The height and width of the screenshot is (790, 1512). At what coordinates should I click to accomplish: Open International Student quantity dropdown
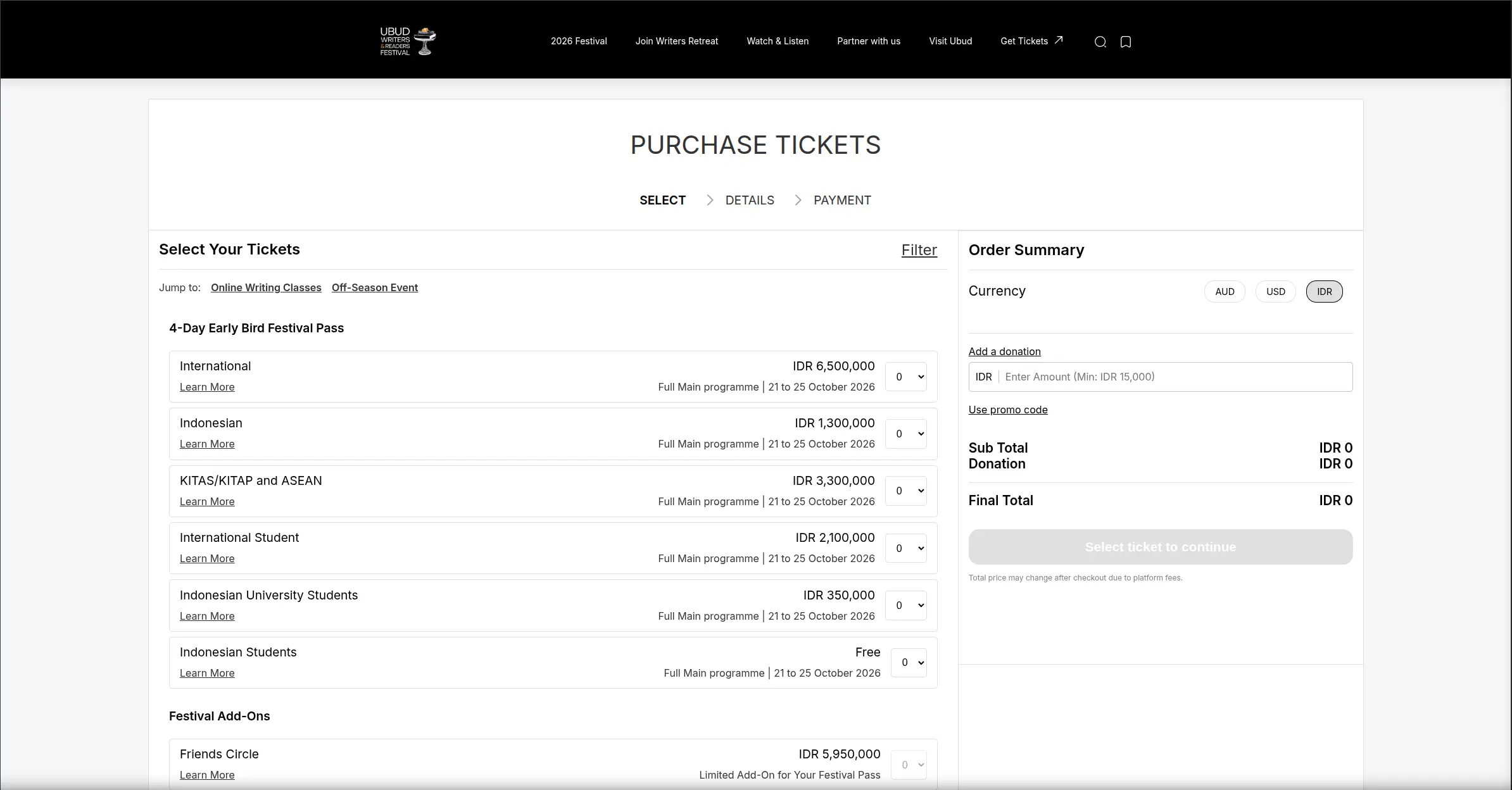tap(906, 548)
